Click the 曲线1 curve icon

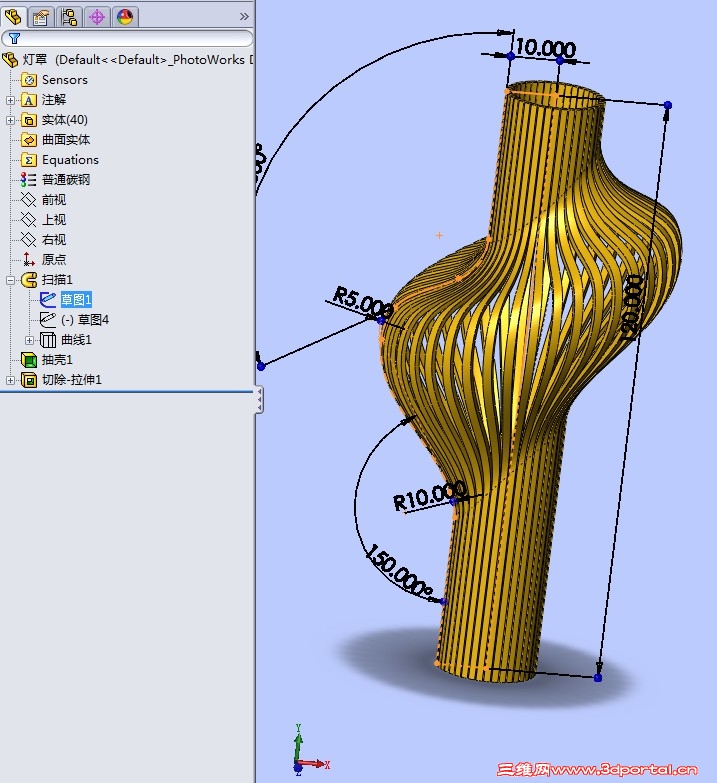click(x=48, y=340)
